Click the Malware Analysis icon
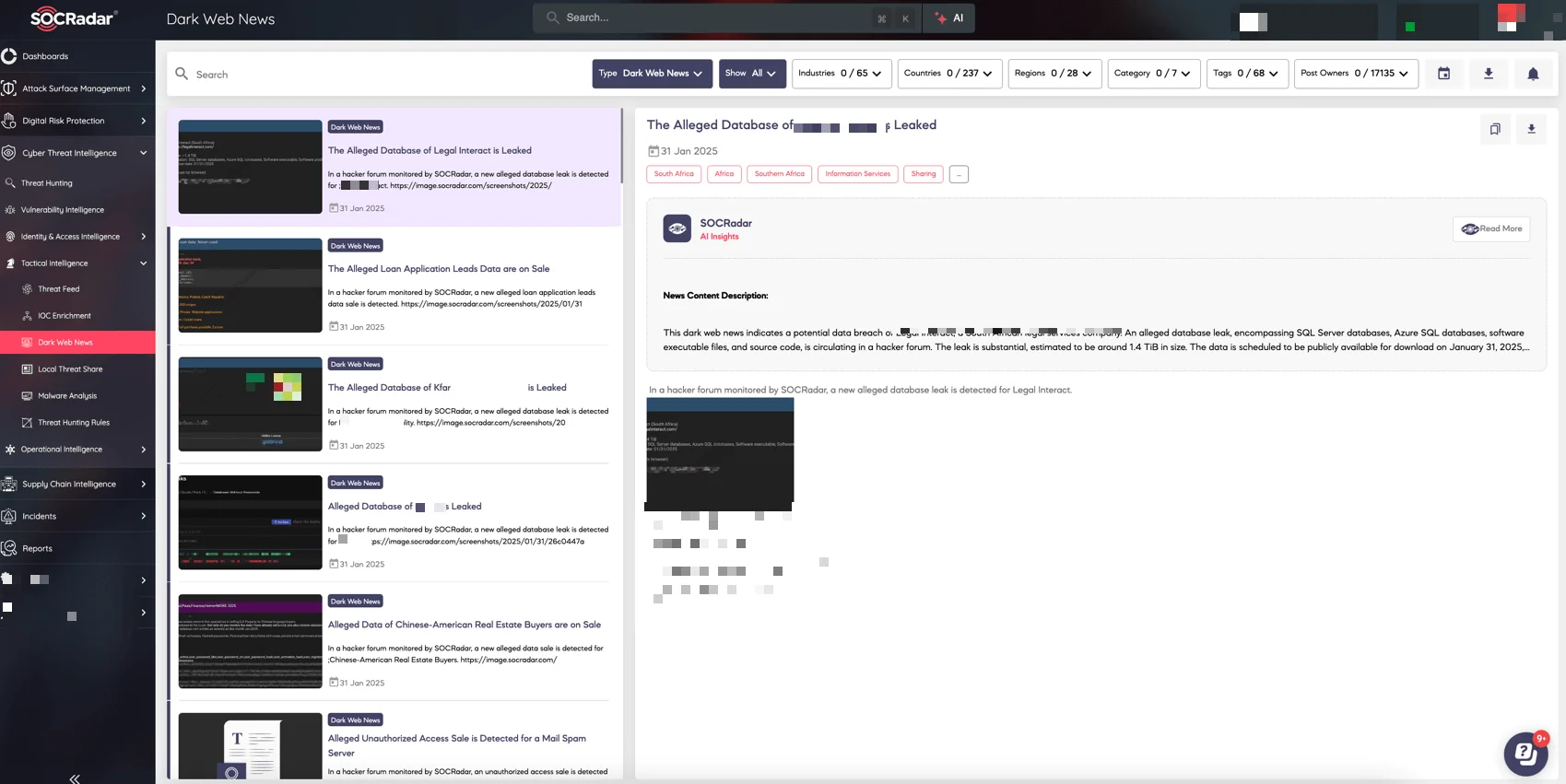This screenshot has height=784, width=1566. [28, 395]
